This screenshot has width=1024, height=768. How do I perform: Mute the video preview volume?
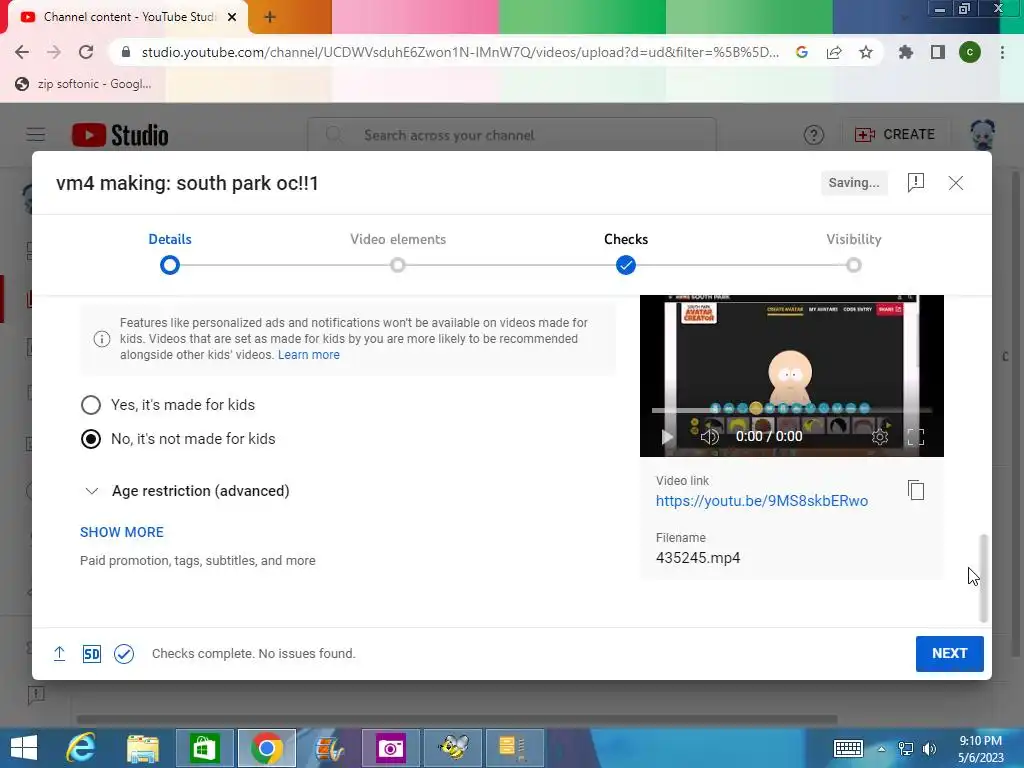coord(709,436)
